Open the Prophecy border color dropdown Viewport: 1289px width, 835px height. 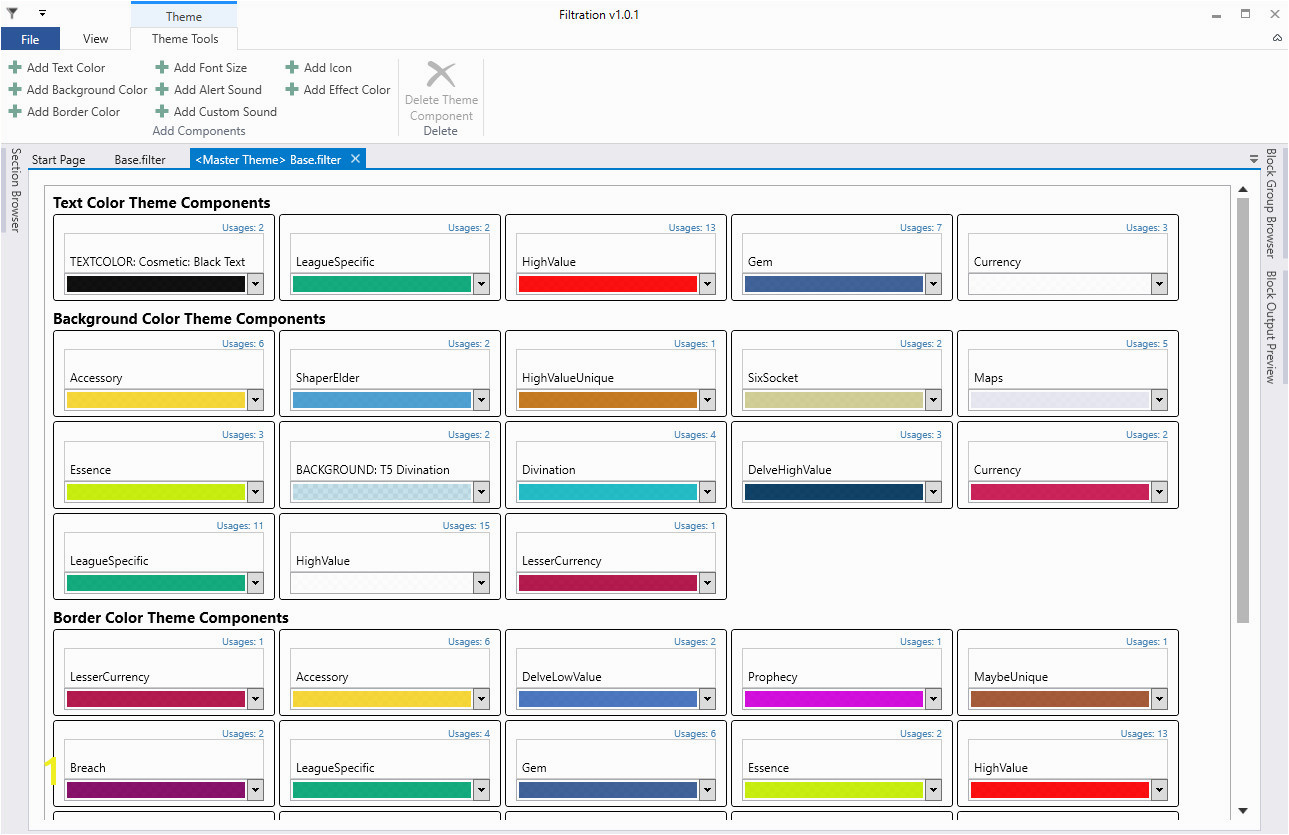(933, 699)
